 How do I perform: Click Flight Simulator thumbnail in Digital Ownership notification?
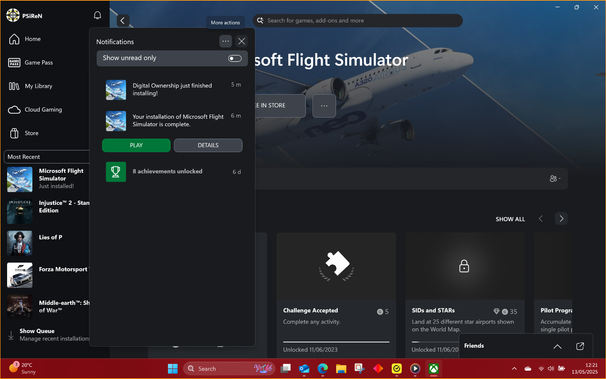point(116,90)
